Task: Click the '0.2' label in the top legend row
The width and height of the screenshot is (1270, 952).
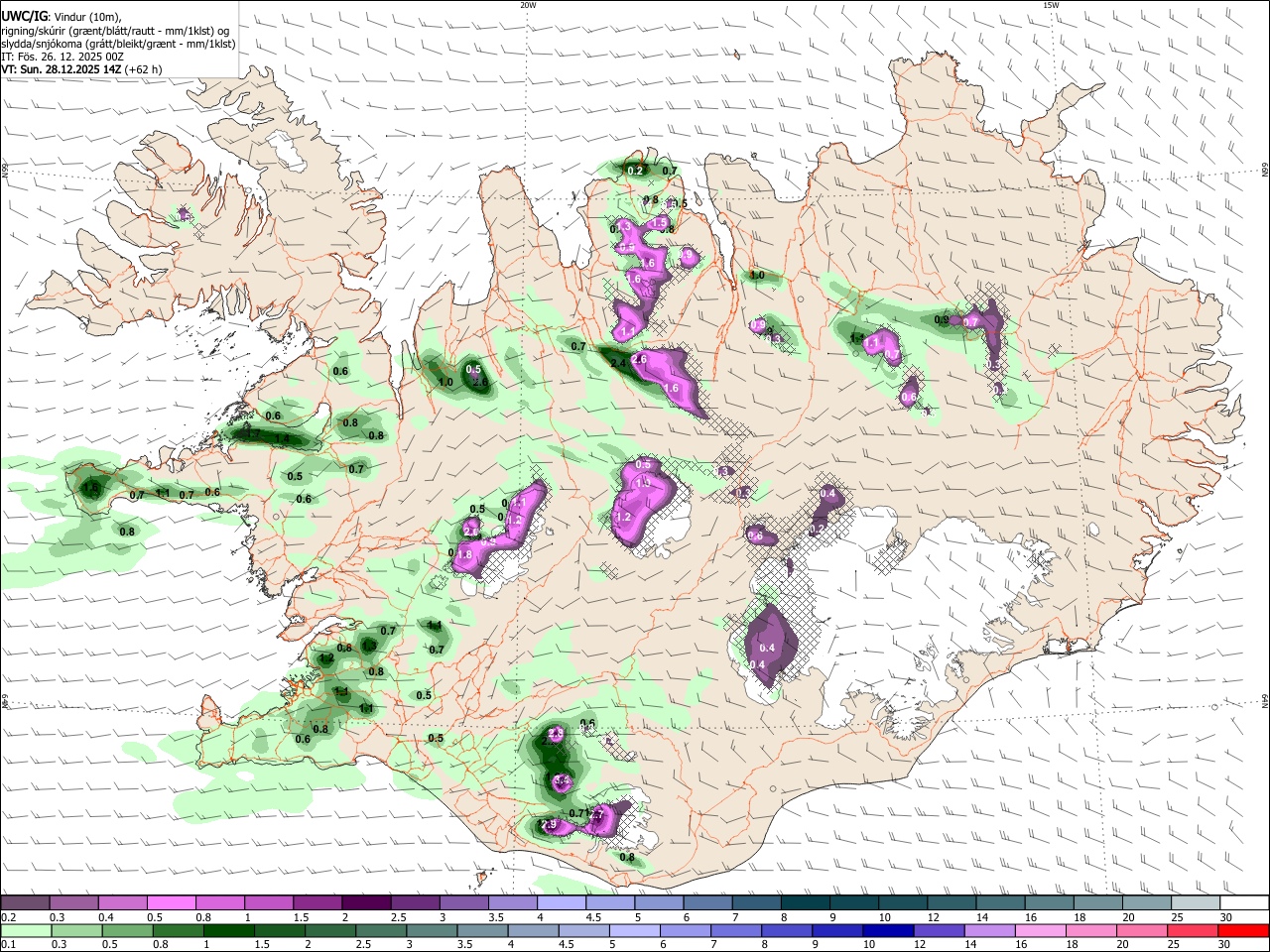Action: pyautogui.click(x=8, y=917)
